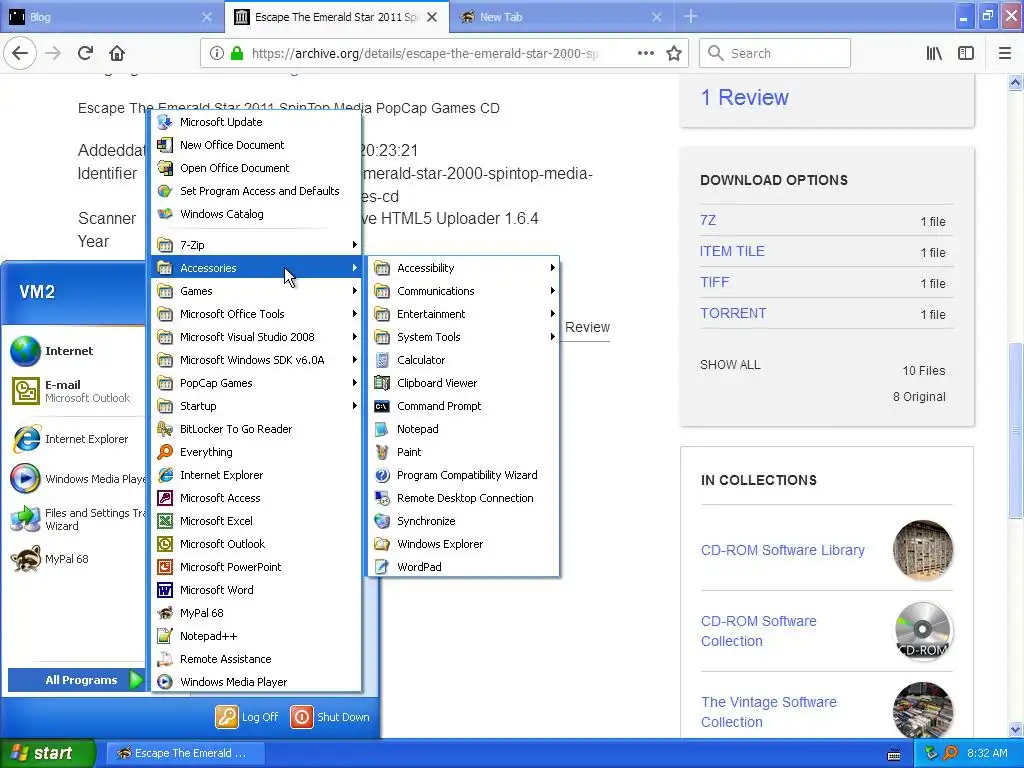This screenshot has width=1024, height=768.
Task: Click the Windows start button
Action: coord(47,753)
